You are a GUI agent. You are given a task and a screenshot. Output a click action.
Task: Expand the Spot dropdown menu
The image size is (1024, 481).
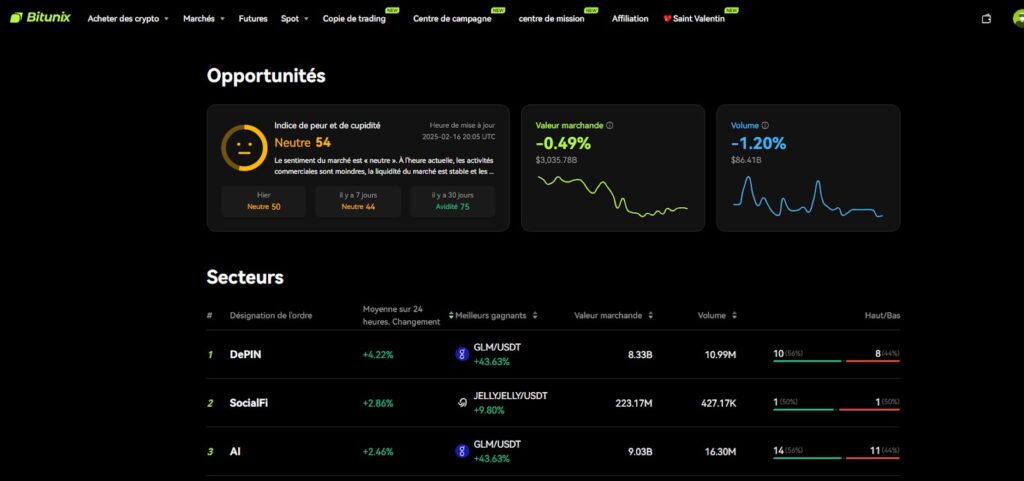(294, 19)
